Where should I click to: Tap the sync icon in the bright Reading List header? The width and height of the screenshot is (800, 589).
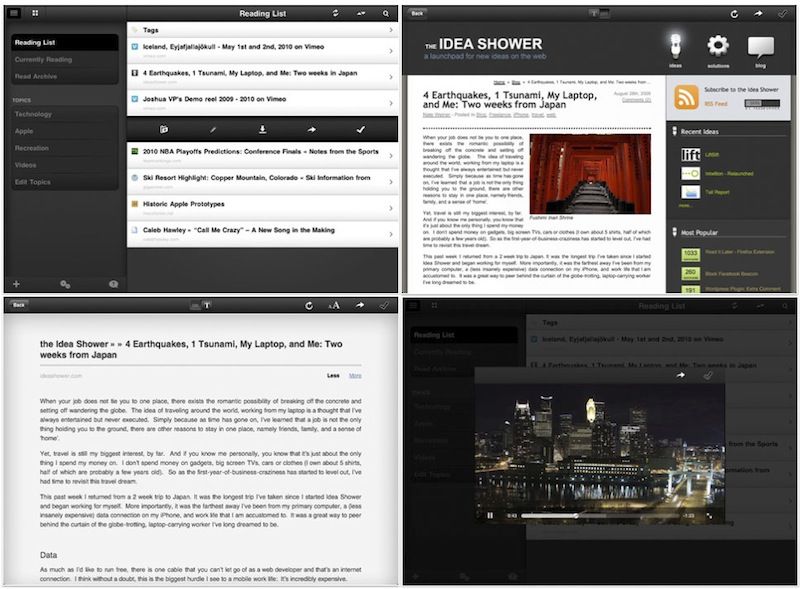coord(335,13)
